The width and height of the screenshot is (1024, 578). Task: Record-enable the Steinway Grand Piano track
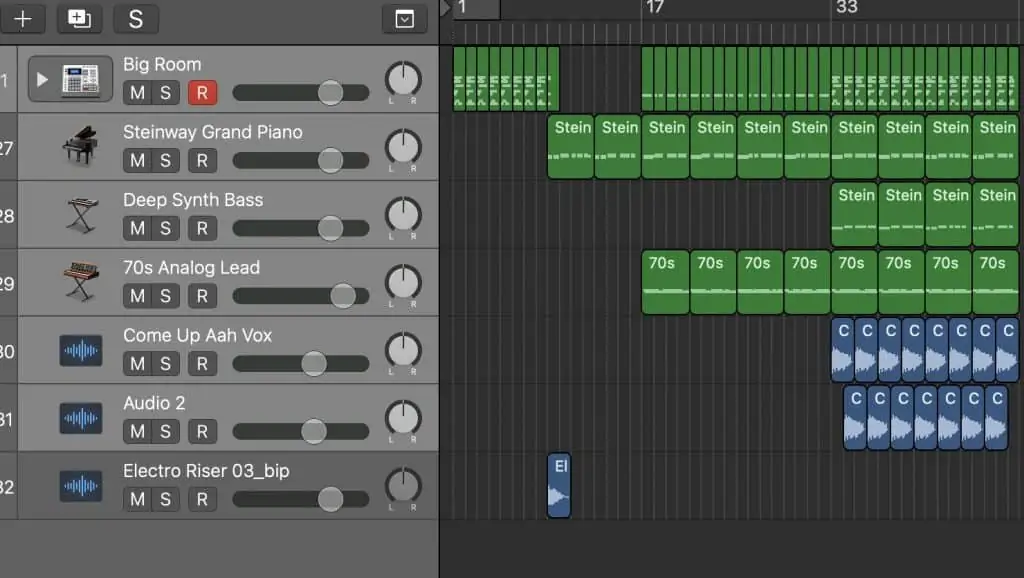pyautogui.click(x=202, y=161)
